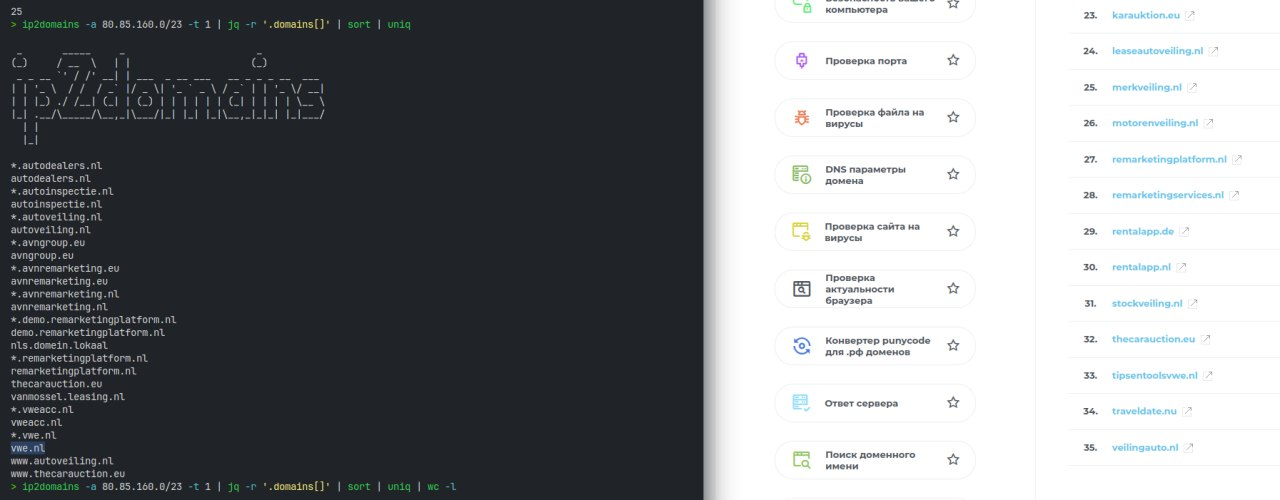1280x500 pixels.
Task: Click the port check plug icon
Action: point(801,60)
